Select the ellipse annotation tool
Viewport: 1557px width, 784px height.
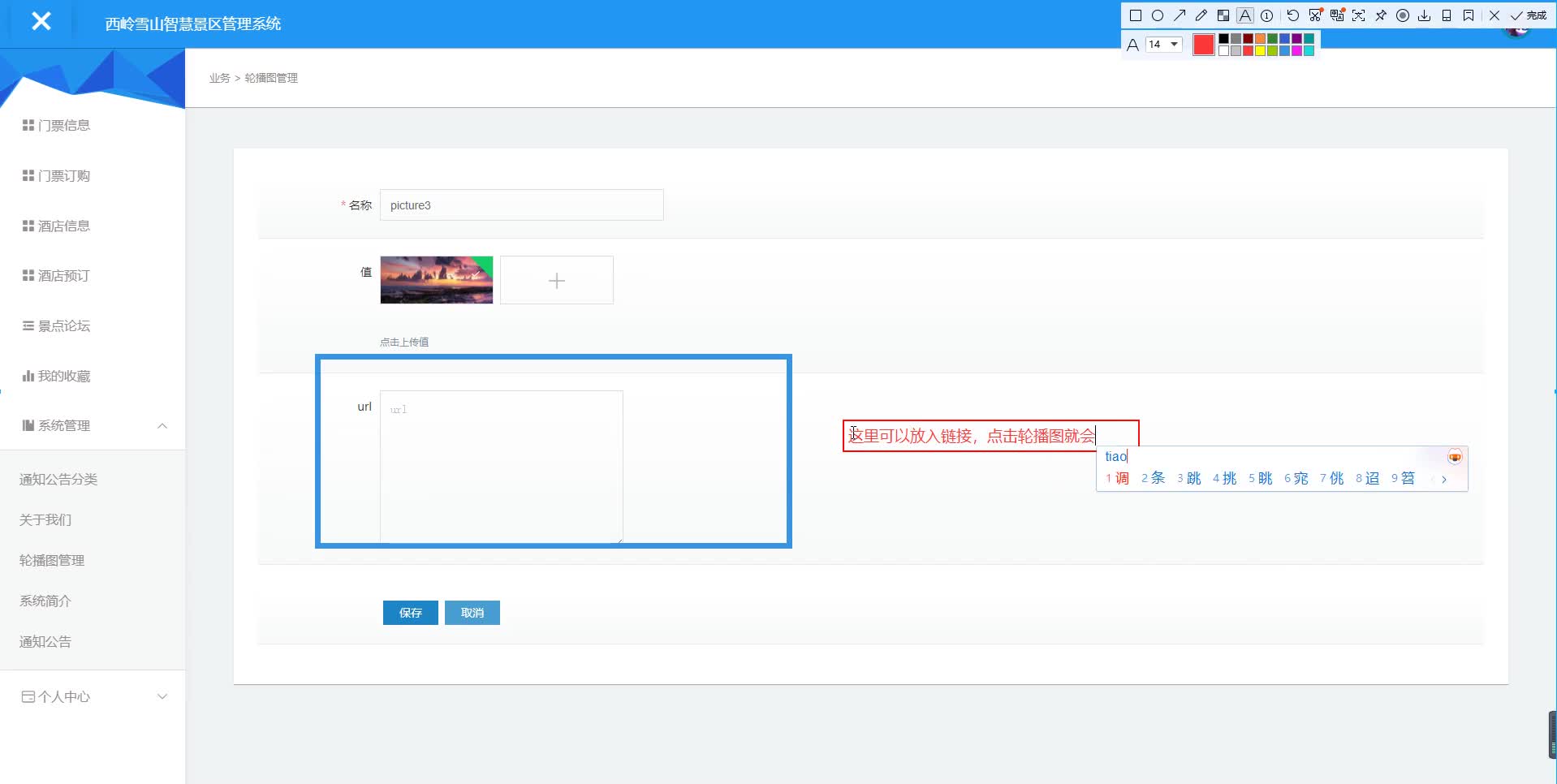tap(1158, 15)
